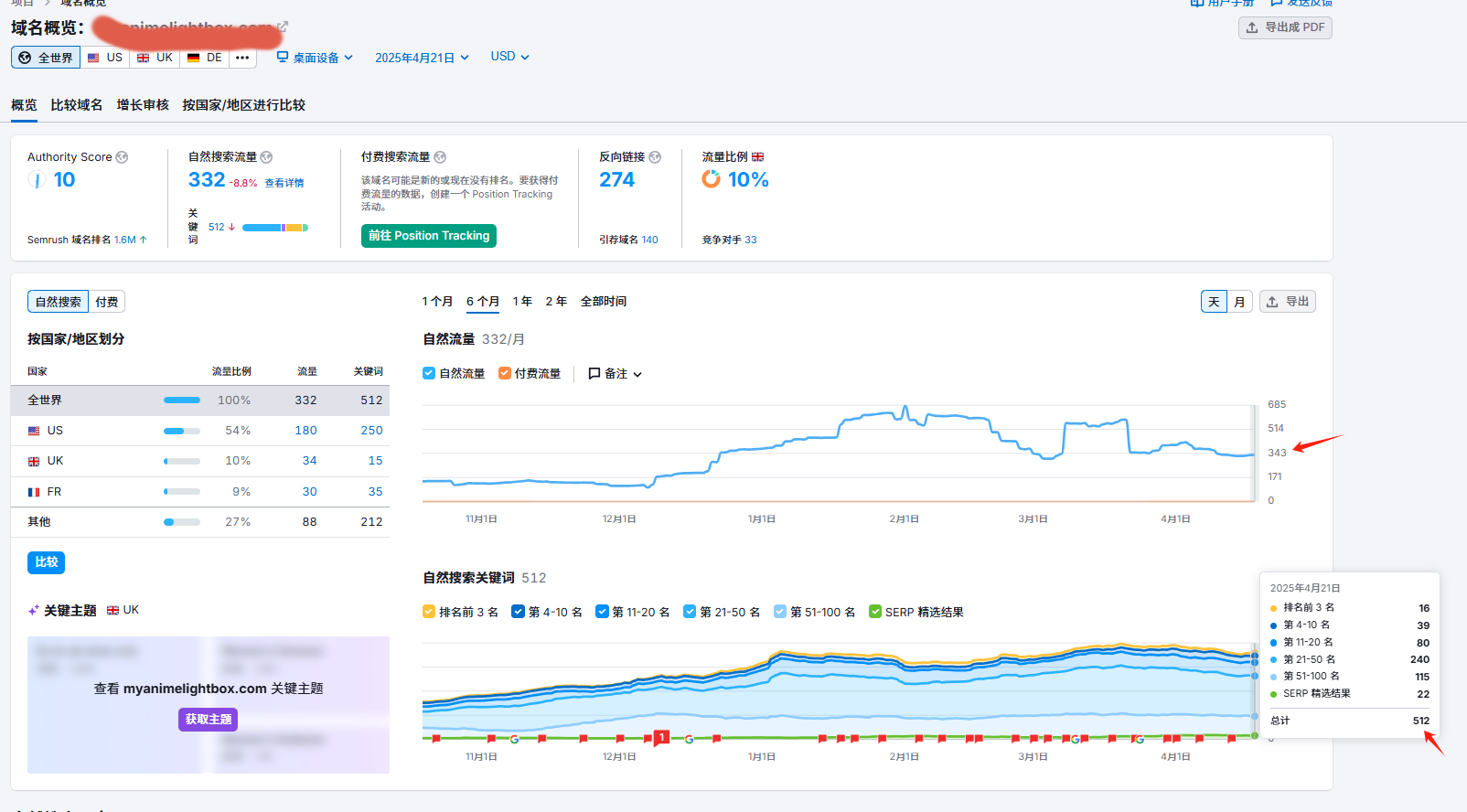1467x812 pixels.
Task: Switch to 概览 tab
Action: point(24,105)
